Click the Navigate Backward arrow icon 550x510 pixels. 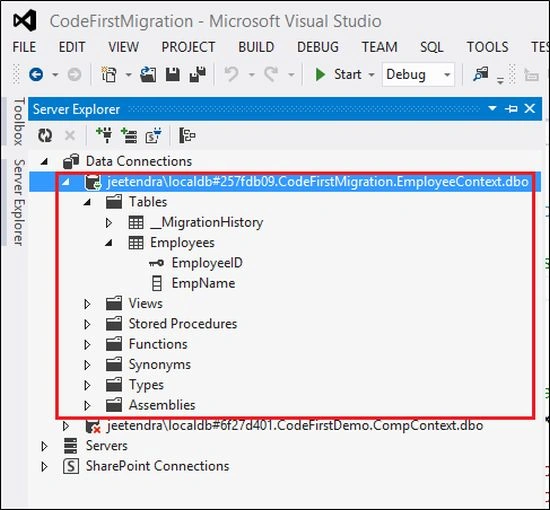pos(36,74)
